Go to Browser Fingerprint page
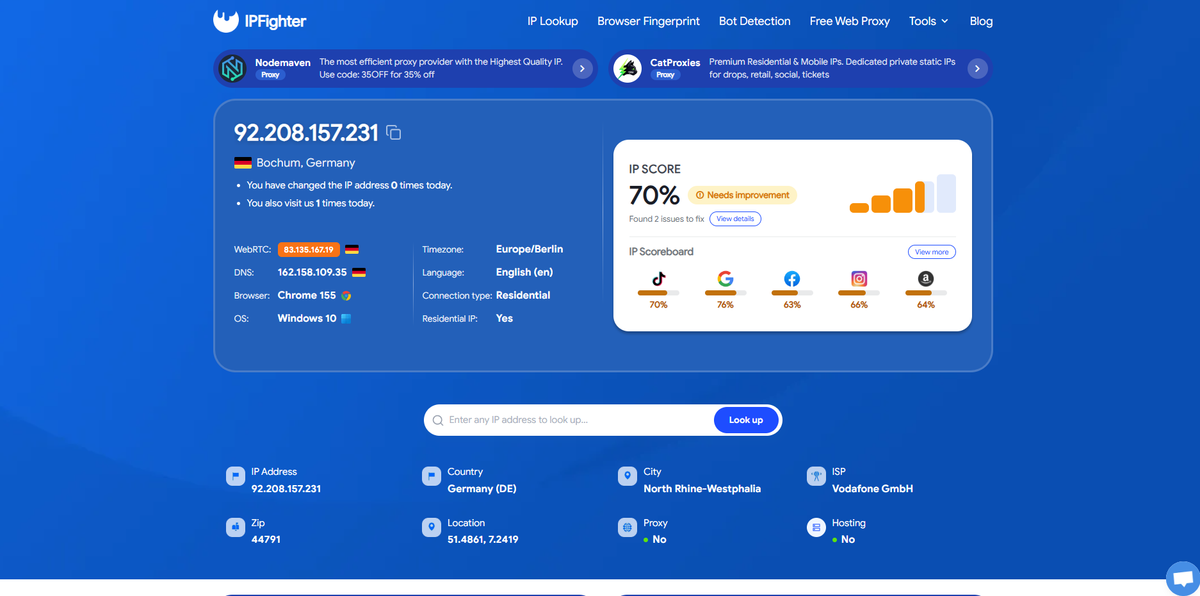Screen dimensions: 1200x596 coord(649,21)
